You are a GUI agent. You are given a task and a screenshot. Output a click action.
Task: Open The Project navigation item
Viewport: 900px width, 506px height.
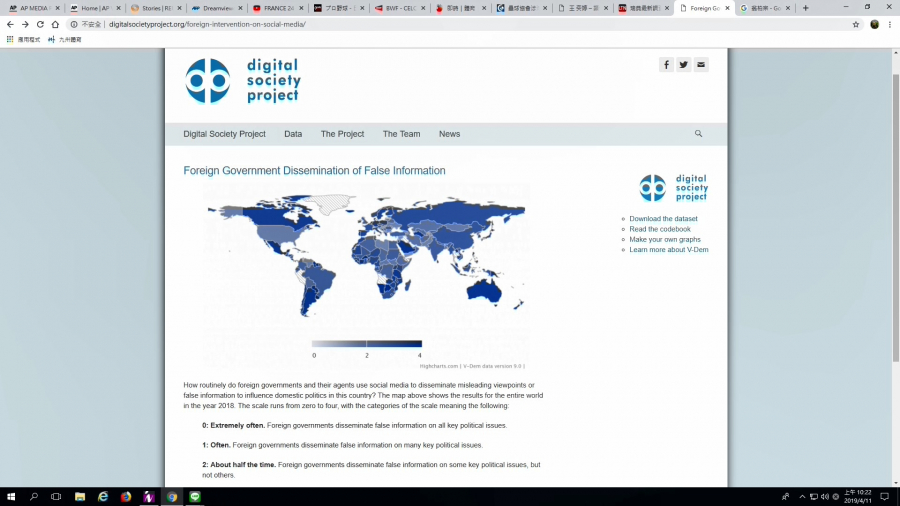tap(342, 134)
